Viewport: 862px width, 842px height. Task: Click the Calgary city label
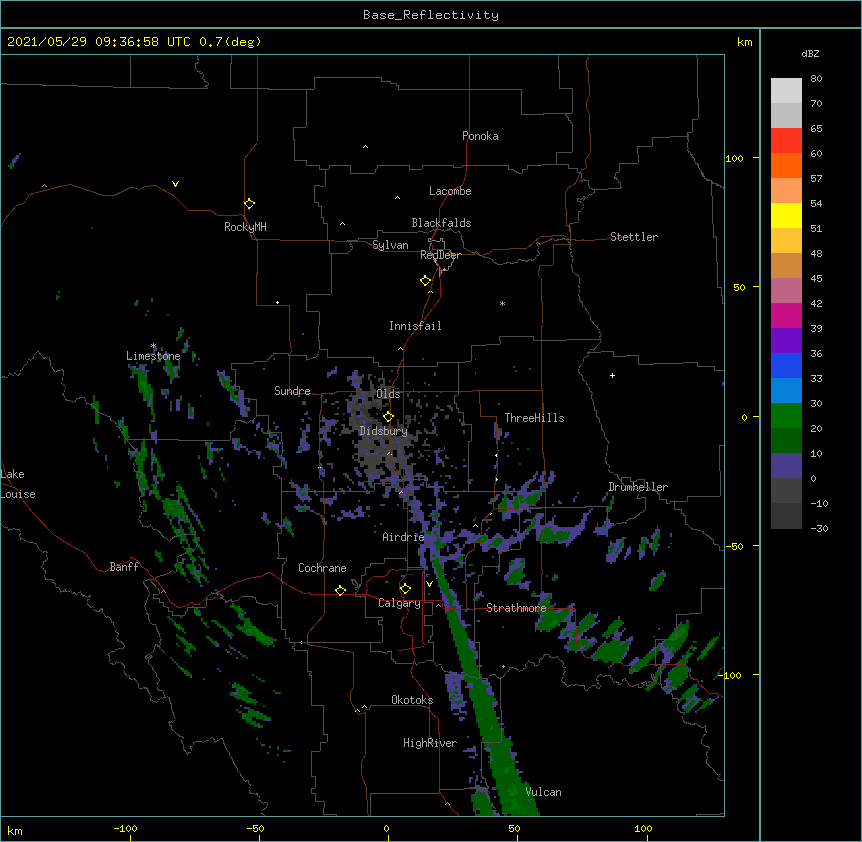tap(399, 603)
